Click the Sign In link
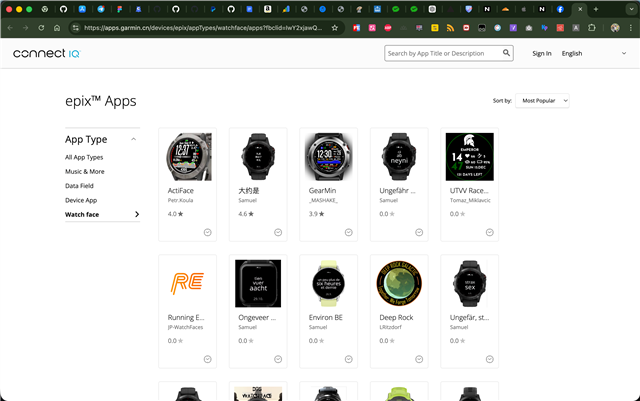The width and height of the screenshot is (640, 401). [541, 53]
